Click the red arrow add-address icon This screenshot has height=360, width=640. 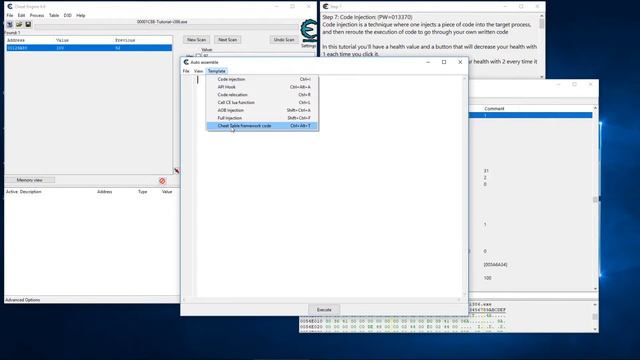(176, 171)
